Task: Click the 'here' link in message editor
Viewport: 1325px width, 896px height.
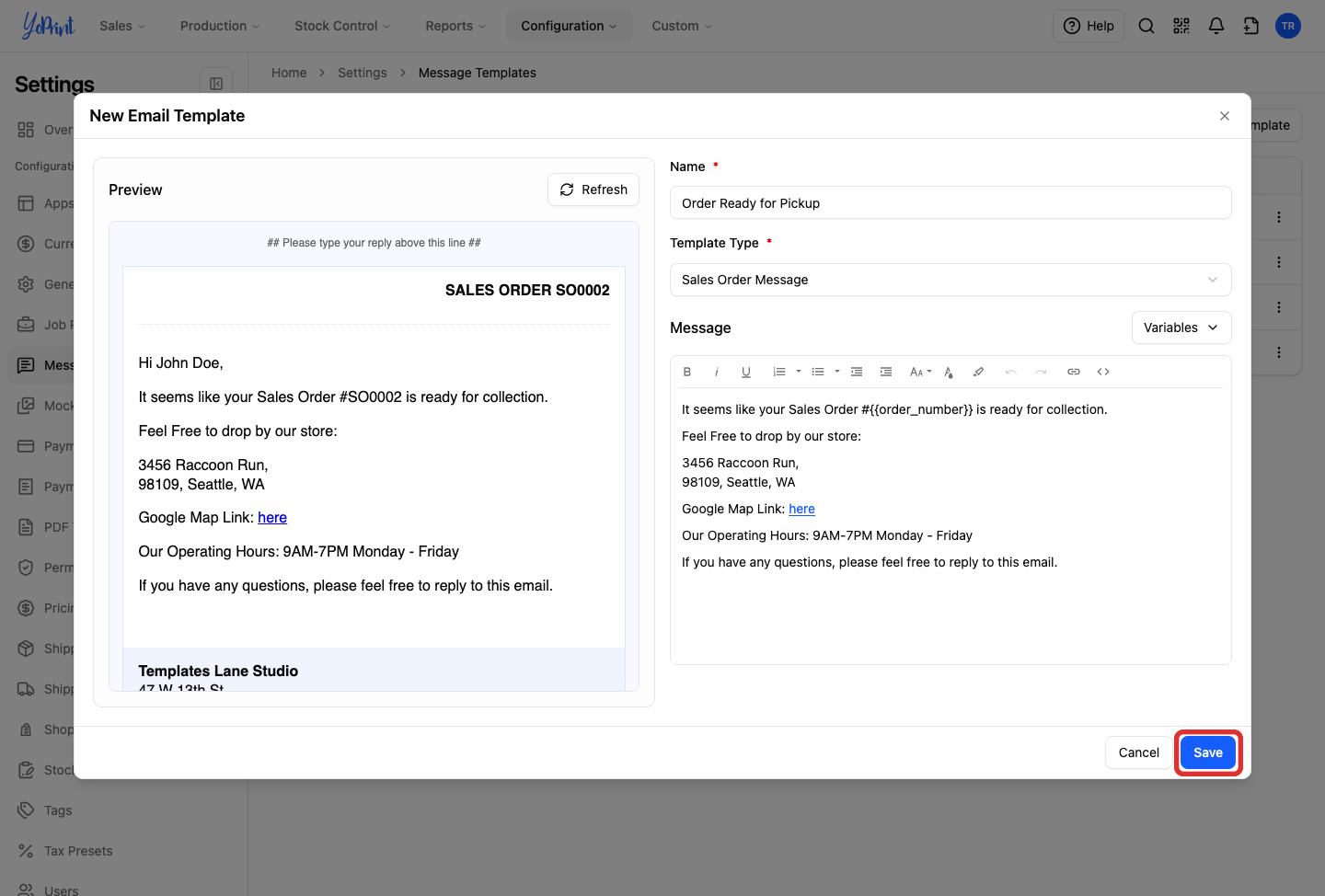Action: click(x=801, y=509)
